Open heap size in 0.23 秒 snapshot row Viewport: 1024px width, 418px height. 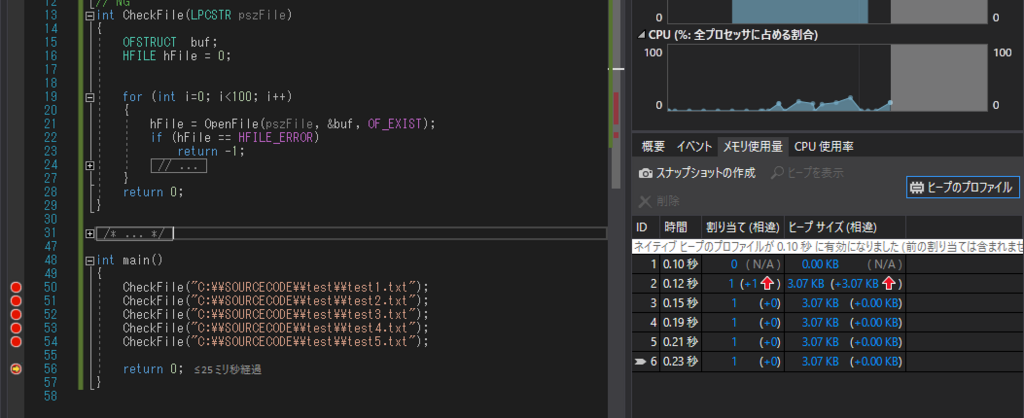(820, 361)
